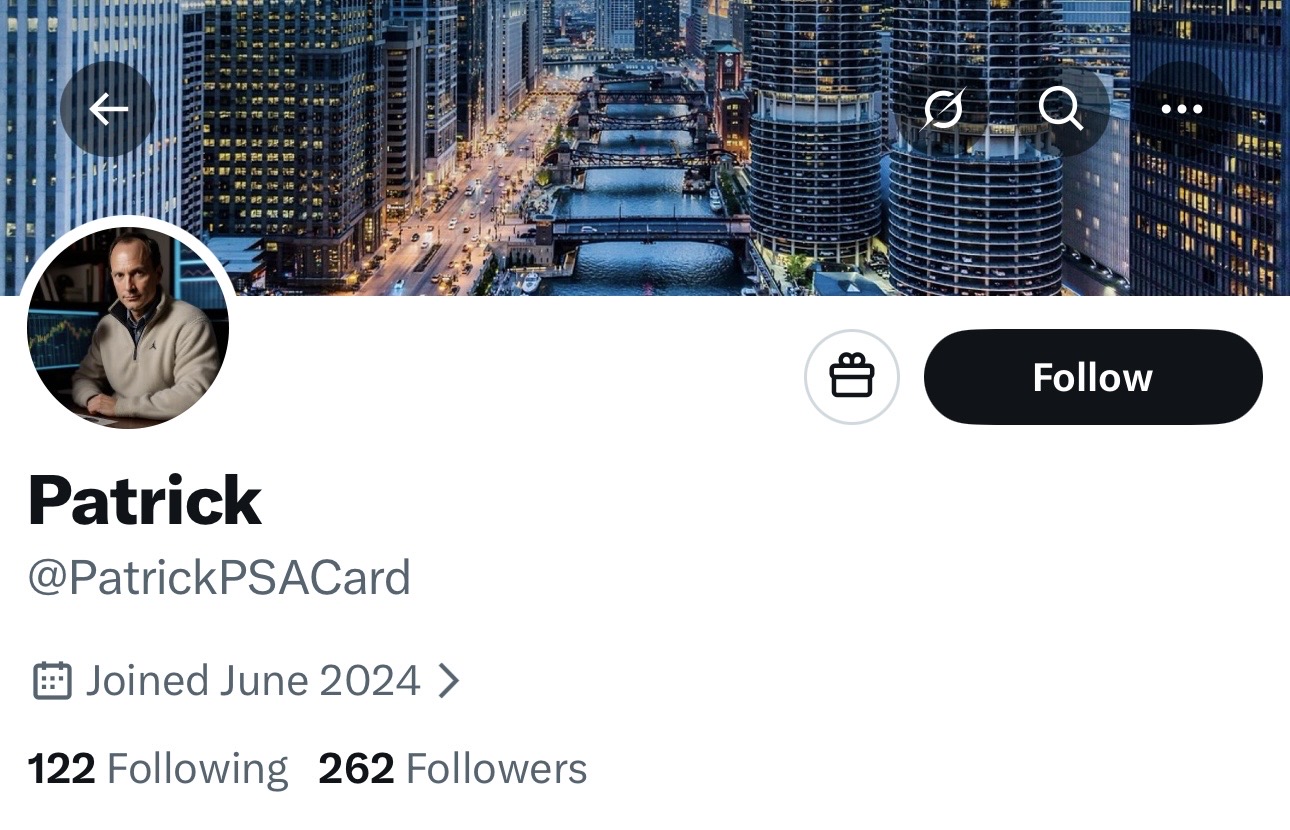The image size is (1290, 830).
Task: Click the calendar icon before Joined date
Action: point(52,681)
